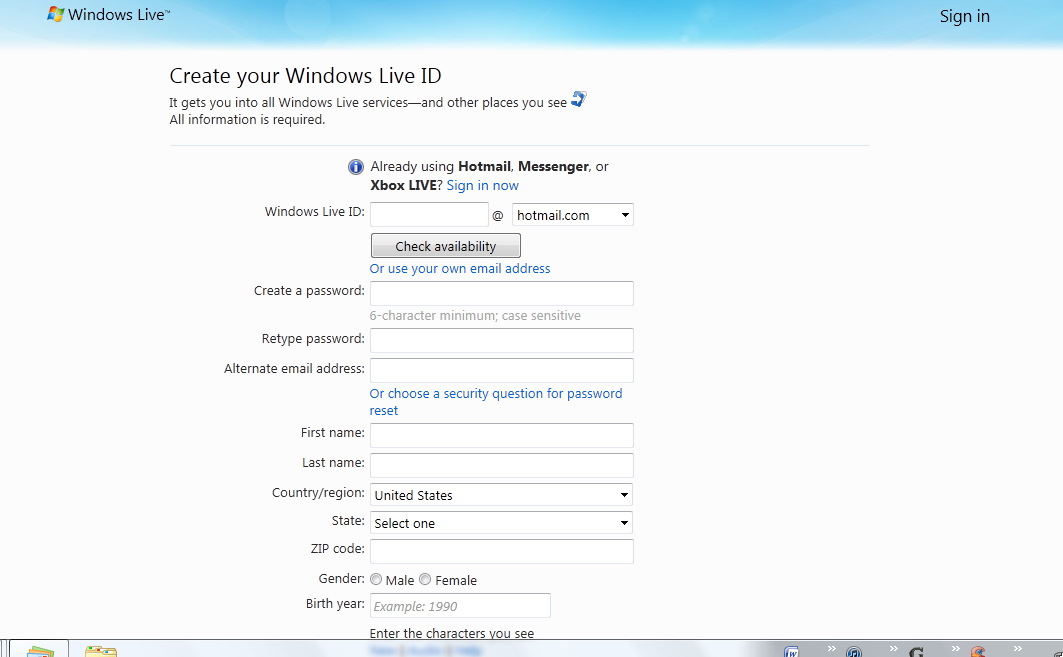
Task: Focus the Windows Live ID text field
Action: coord(429,214)
